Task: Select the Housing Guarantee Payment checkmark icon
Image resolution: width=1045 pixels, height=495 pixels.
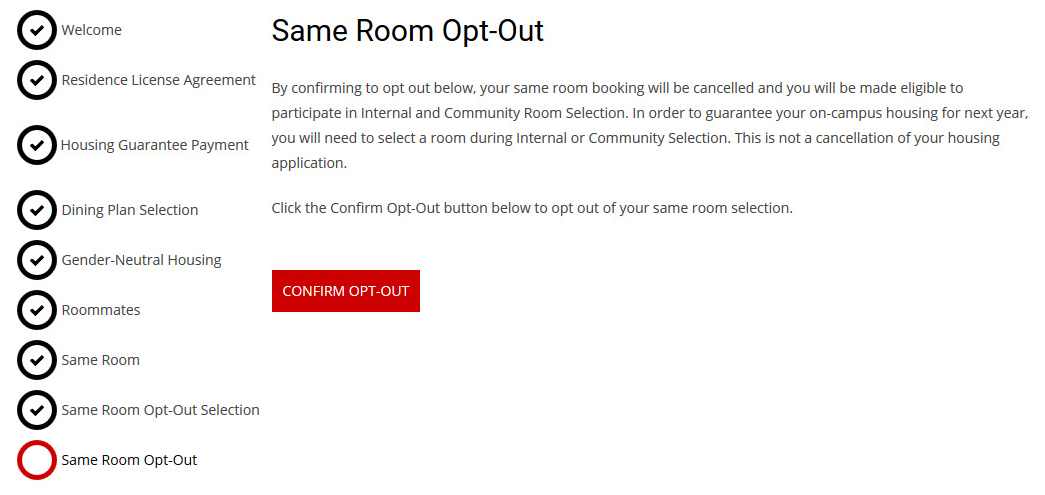Action: [x=37, y=145]
